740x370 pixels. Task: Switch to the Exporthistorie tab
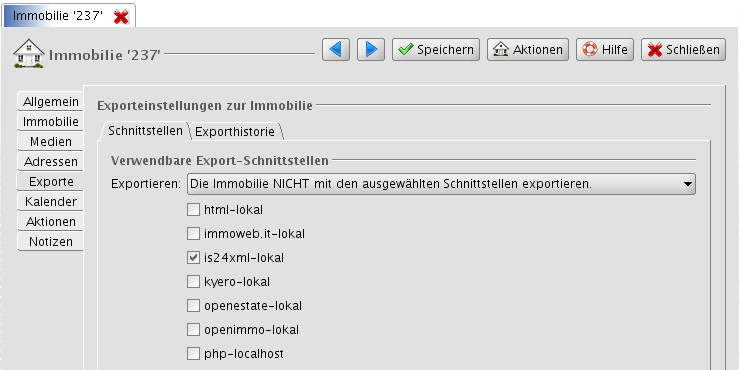pos(235,132)
